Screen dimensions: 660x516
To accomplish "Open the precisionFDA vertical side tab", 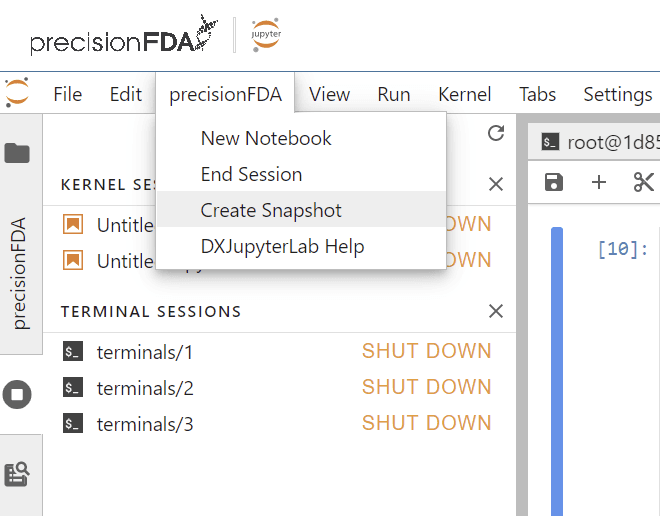I will point(20,272).
